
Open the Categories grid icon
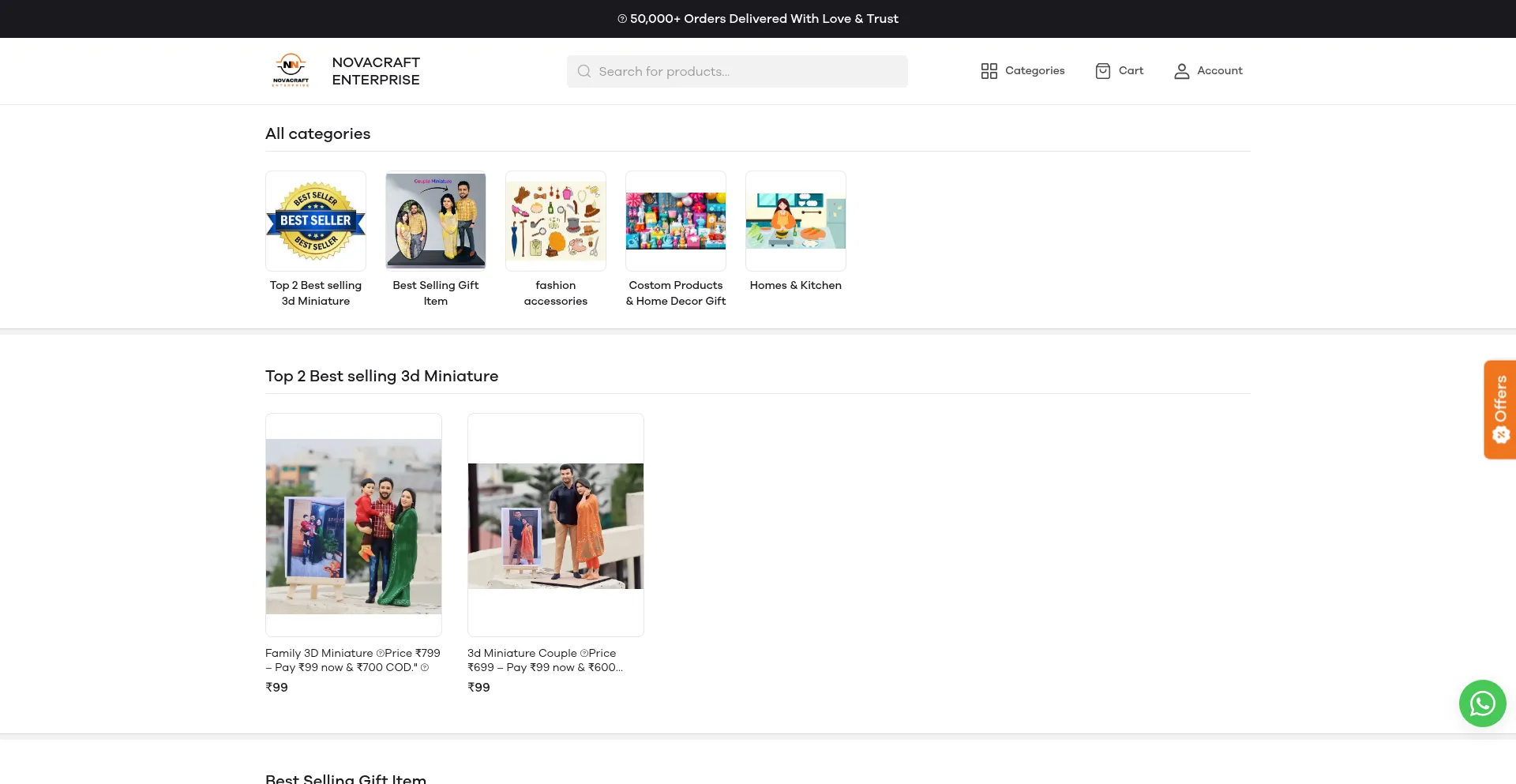tap(989, 71)
